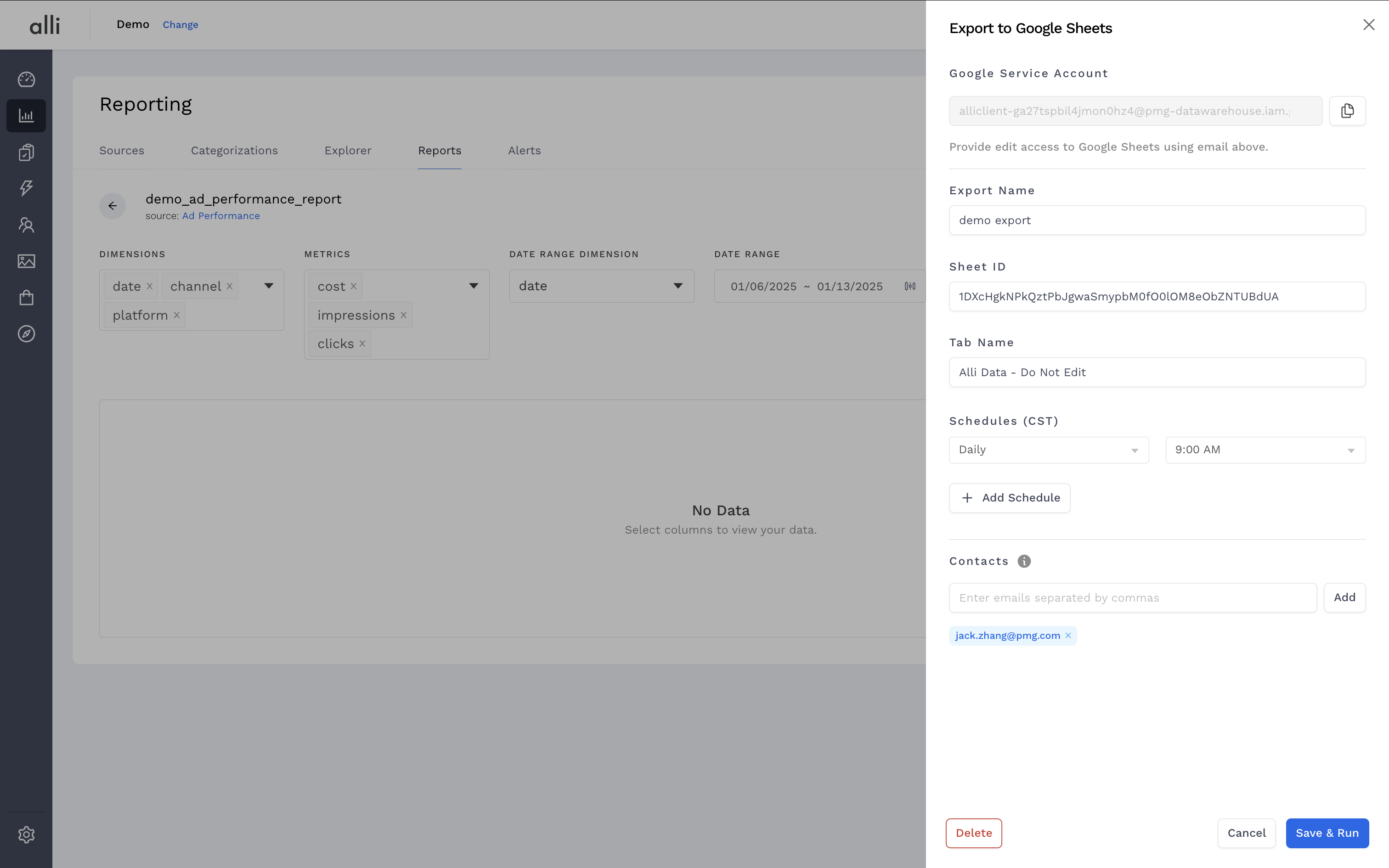Remove jack.zhang@pmg.com contact chip
The width and height of the screenshot is (1389, 868).
pos(1068,636)
